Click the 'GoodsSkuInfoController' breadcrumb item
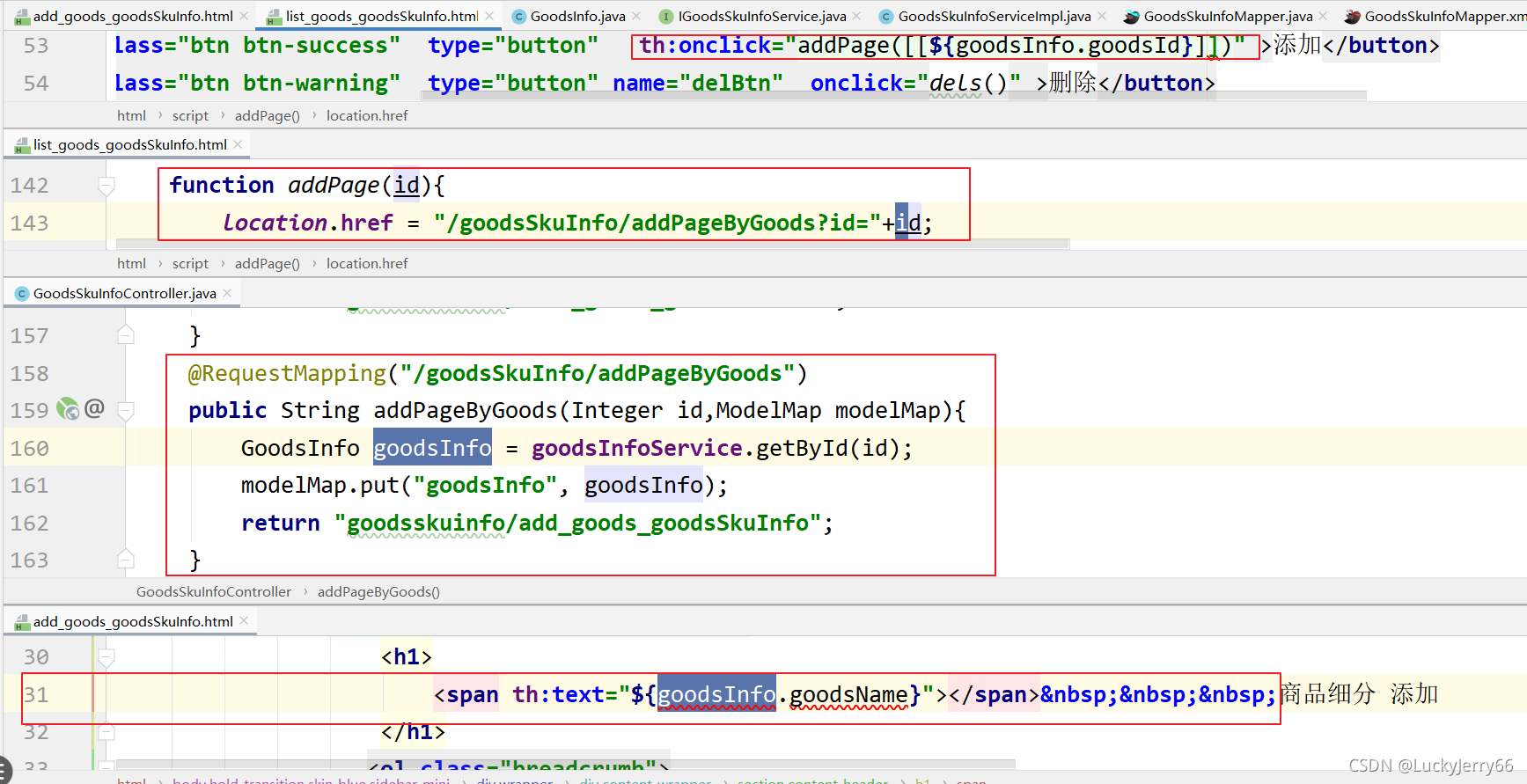 (x=214, y=591)
